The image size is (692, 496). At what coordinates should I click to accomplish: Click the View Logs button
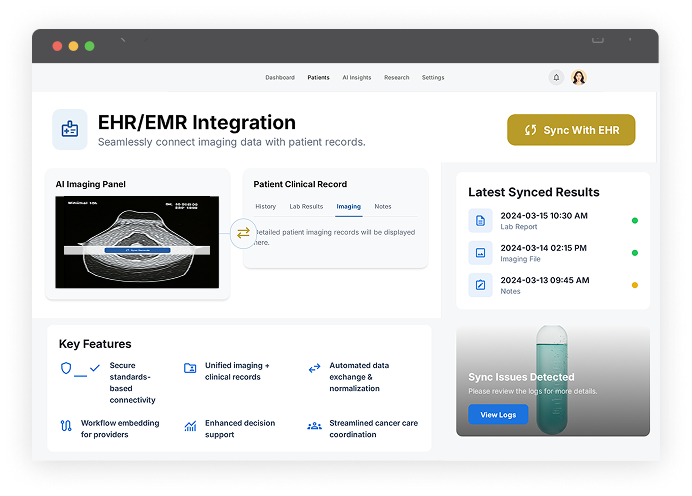[498, 414]
